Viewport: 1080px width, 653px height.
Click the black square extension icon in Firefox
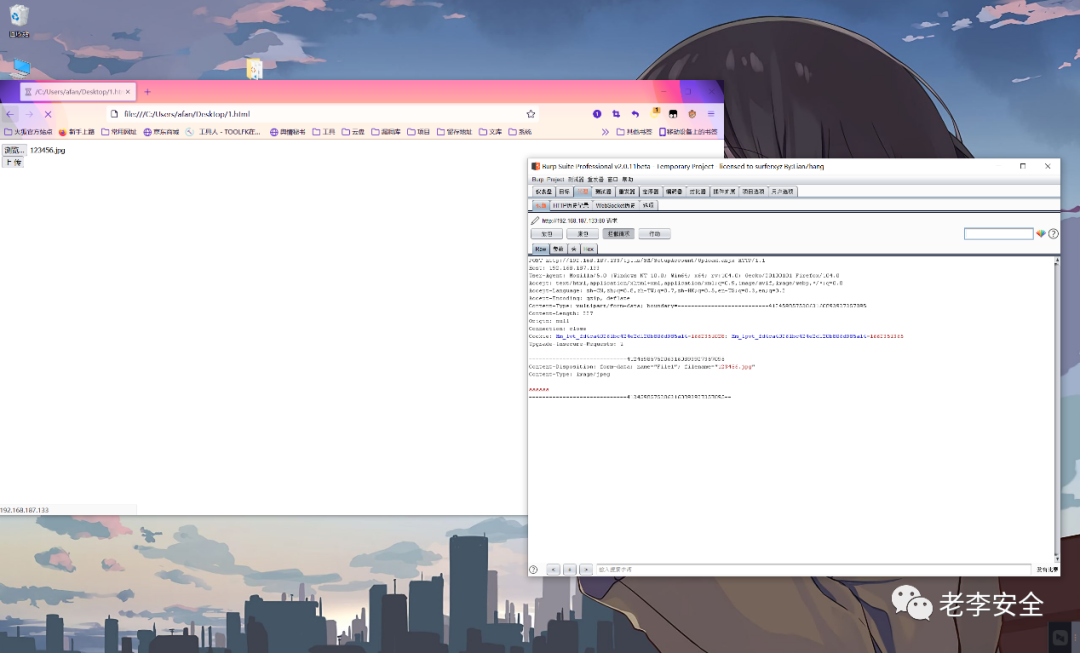tap(673, 114)
